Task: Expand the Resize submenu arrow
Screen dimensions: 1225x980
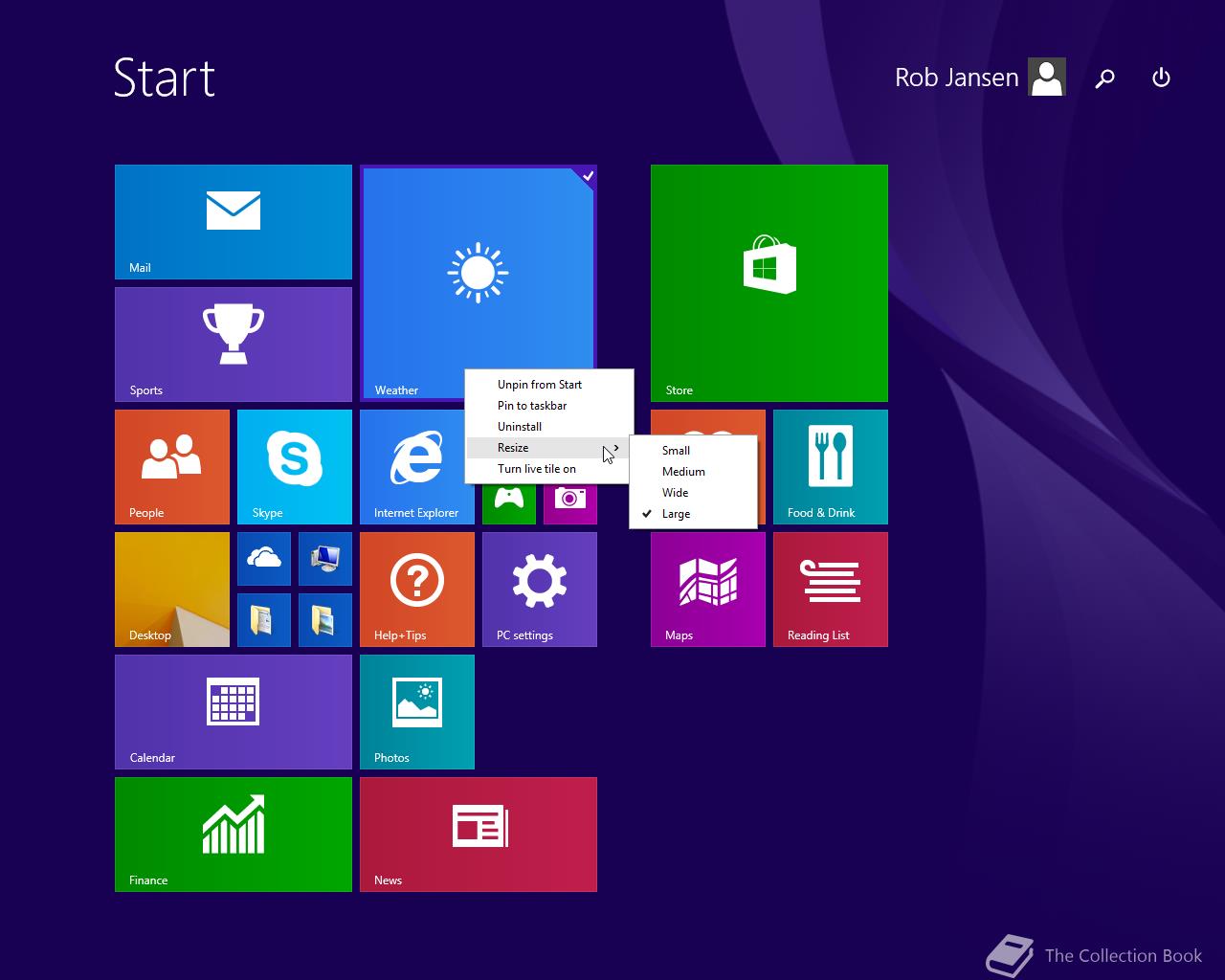Action: pyautogui.click(x=616, y=448)
